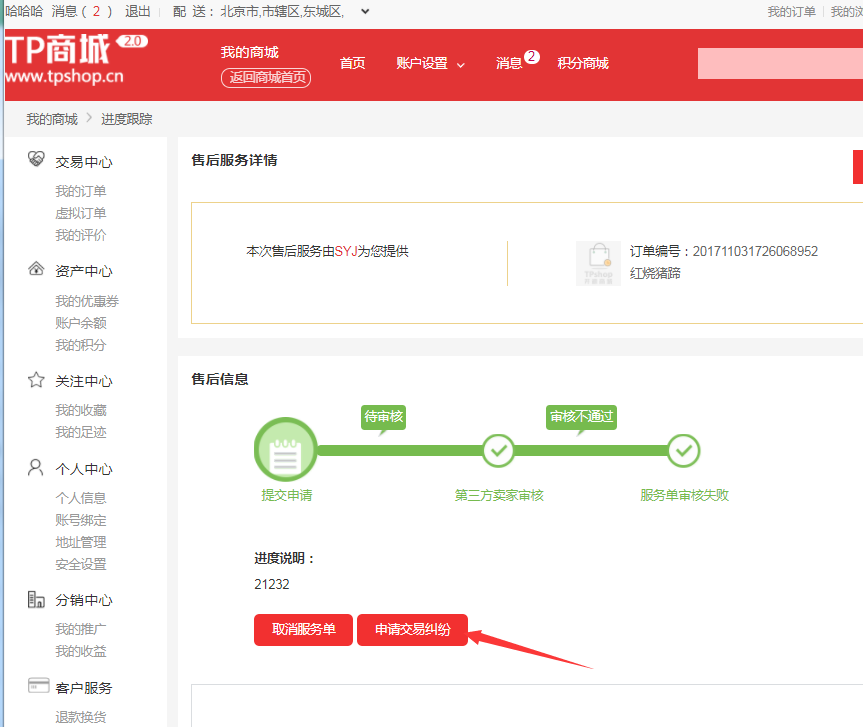Click the 个人中心 person icon
Image resolution: width=863 pixels, height=727 pixels.
tap(36, 468)
